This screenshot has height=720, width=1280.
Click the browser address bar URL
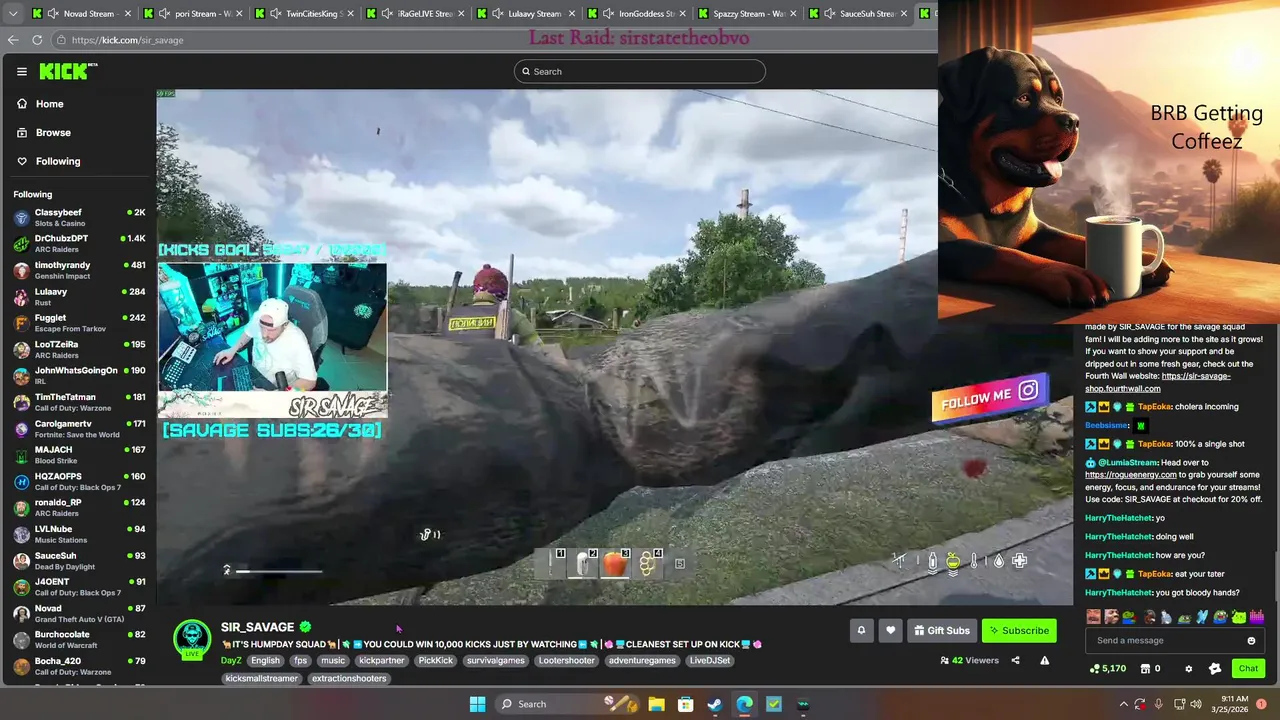click(127, 40)
